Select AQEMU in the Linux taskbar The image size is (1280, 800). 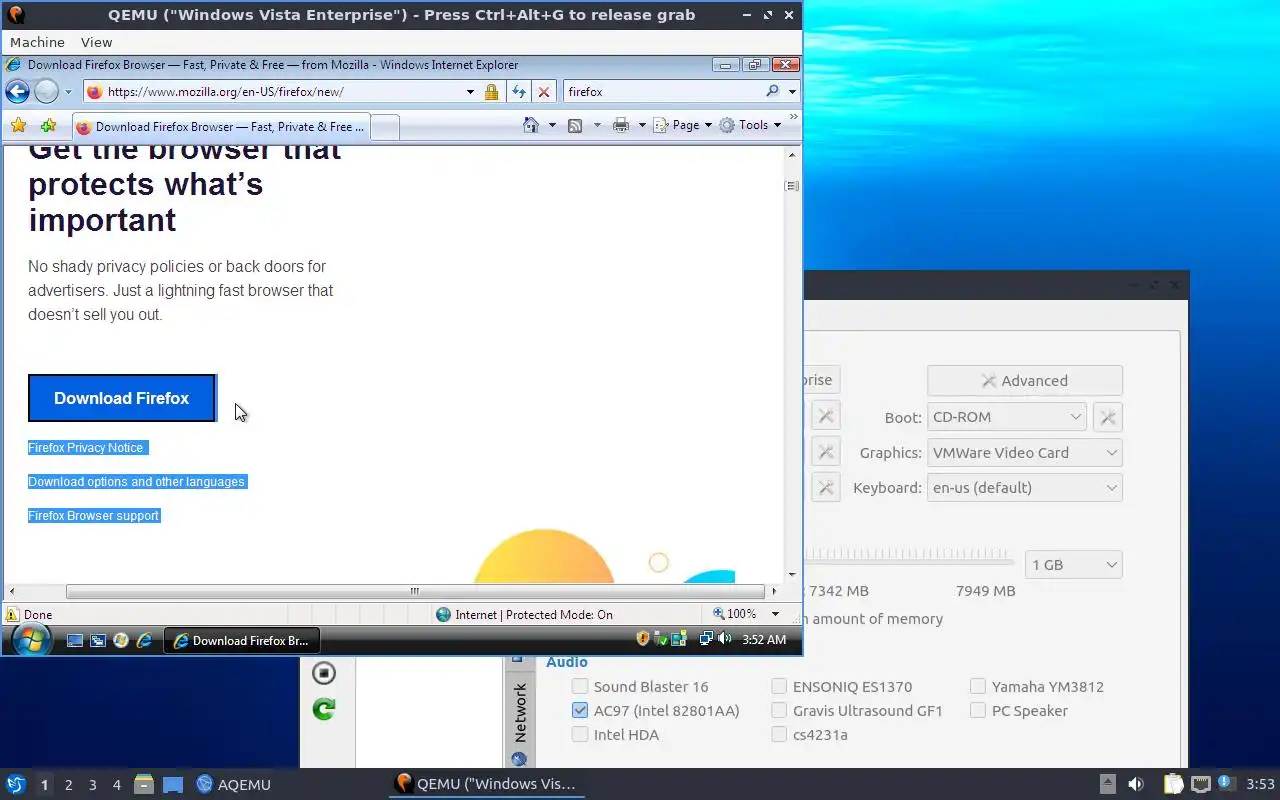pos(233,784)
